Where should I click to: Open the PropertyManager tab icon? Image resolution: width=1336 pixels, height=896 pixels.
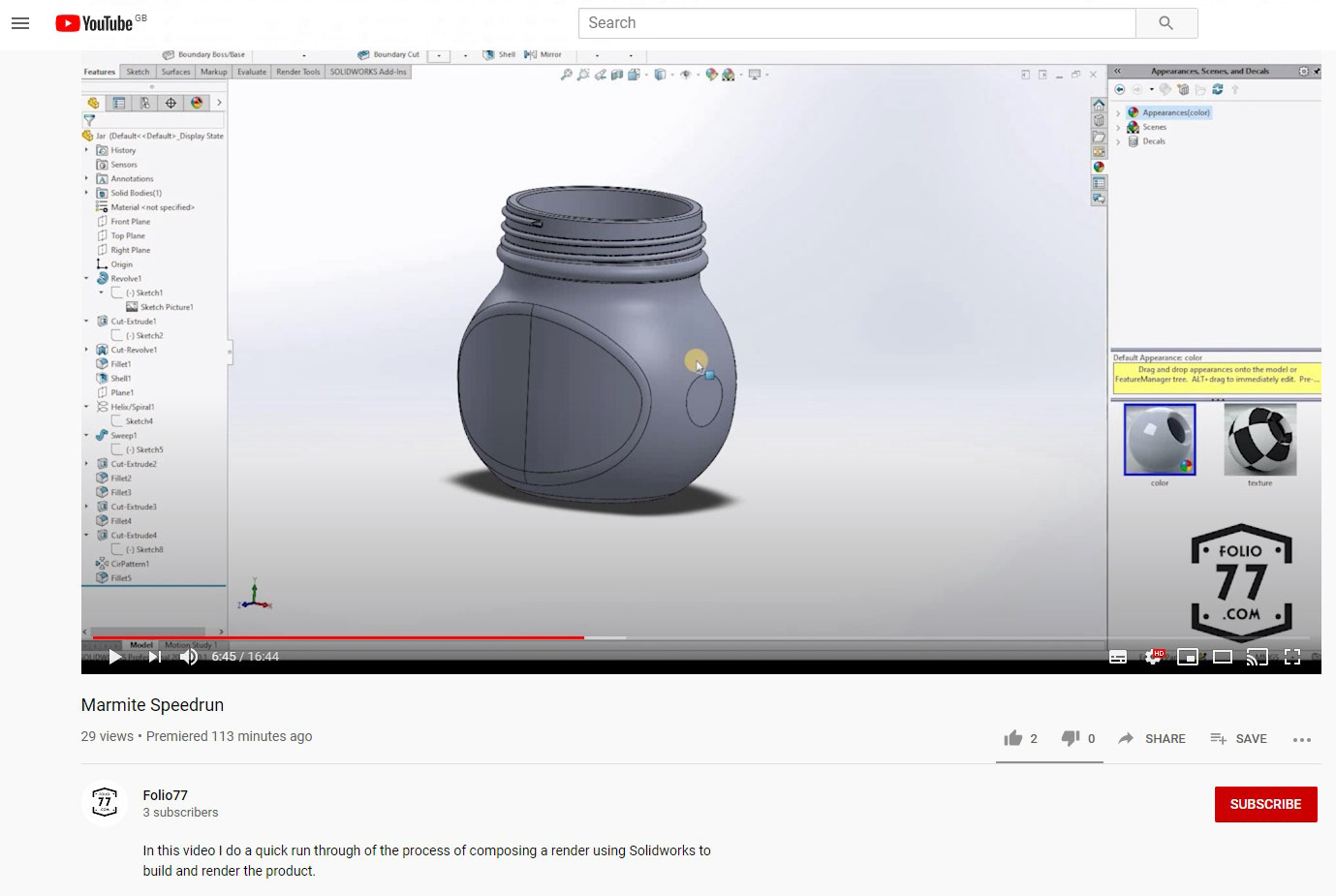click(119, 103)
